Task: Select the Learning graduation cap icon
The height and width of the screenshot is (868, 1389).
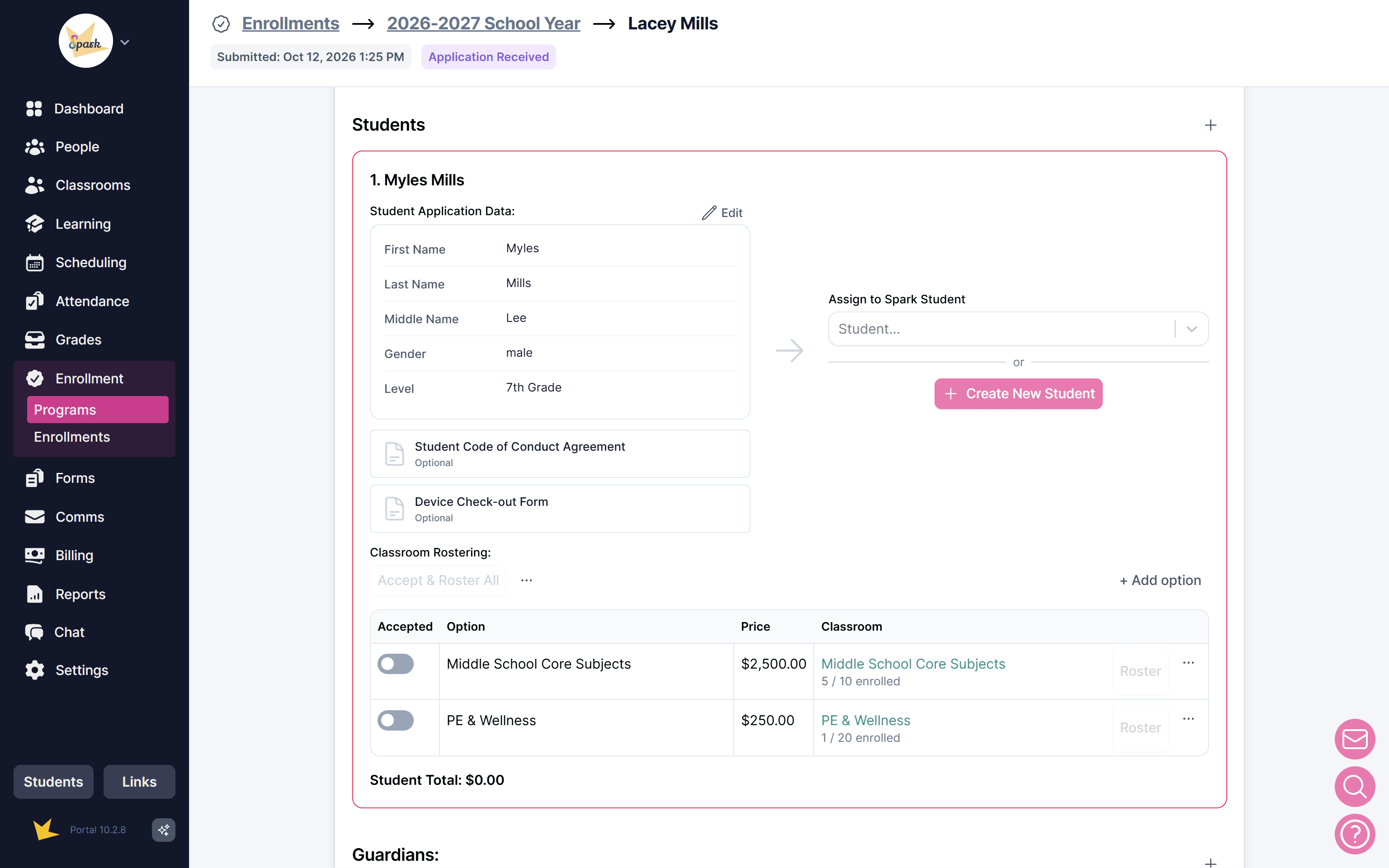Action: (x=34, y=224)
